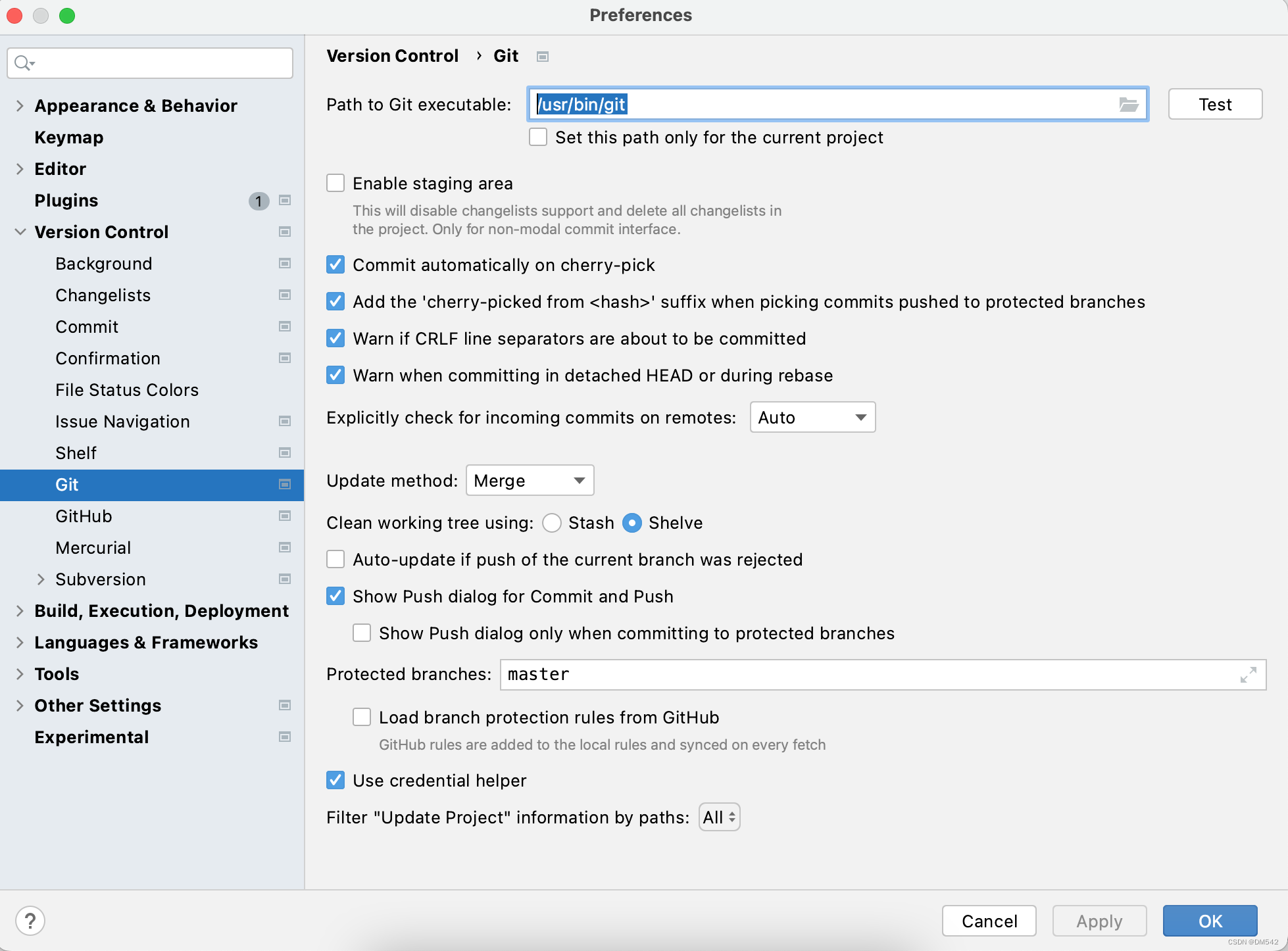Select Keymap in the settings tree
This screenshot has height=951, width=1288.
[69, 137]
